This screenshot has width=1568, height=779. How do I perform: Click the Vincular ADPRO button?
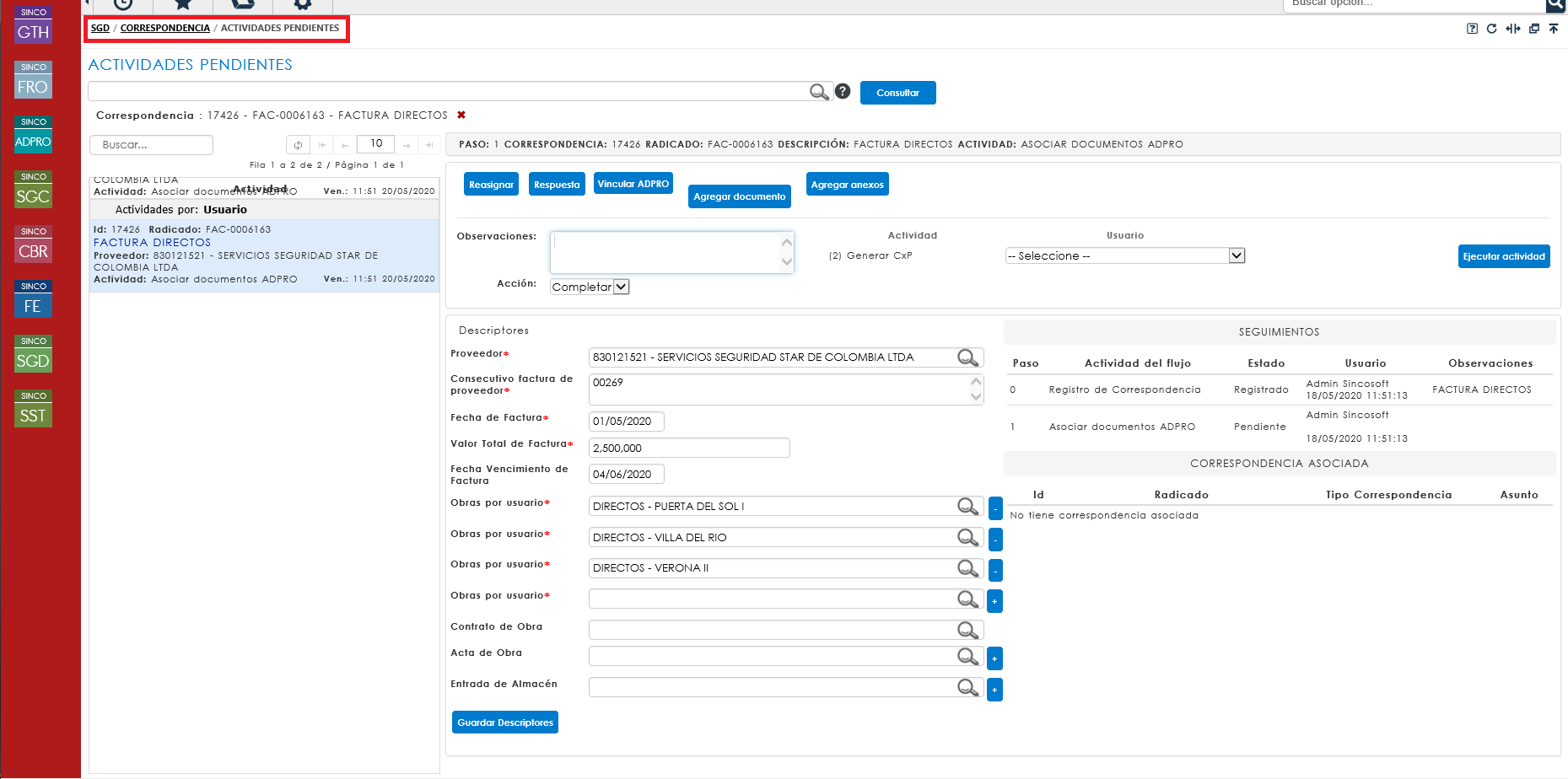tap(633, 184)
